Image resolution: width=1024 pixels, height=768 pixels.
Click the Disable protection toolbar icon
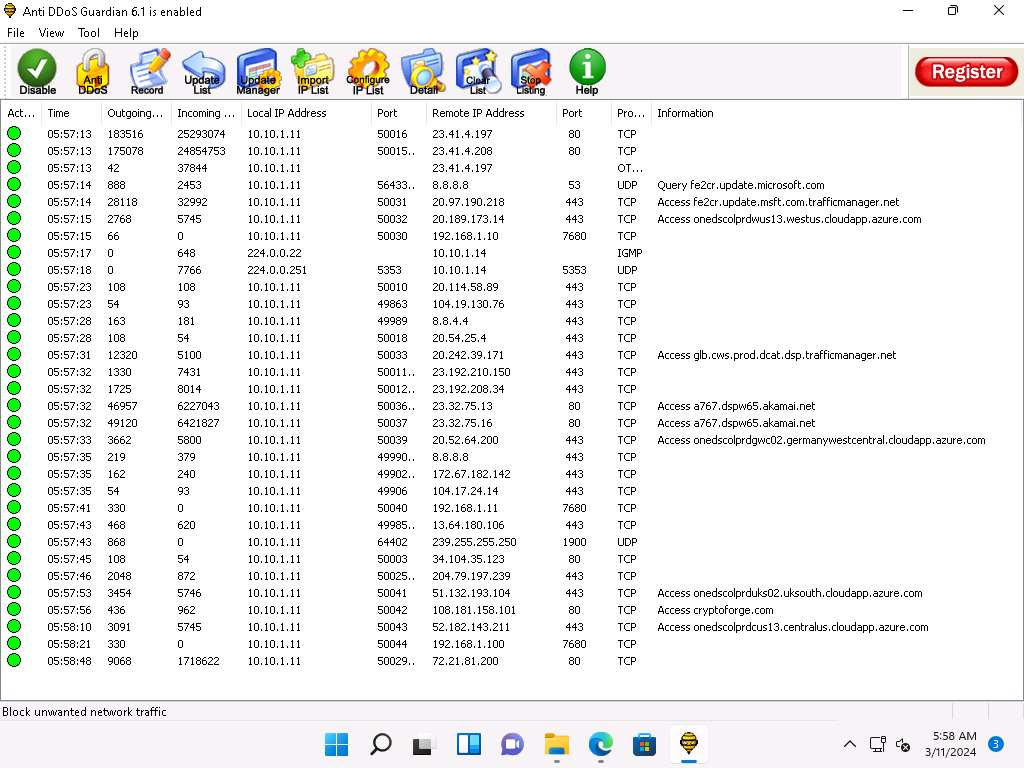point(38,71)
